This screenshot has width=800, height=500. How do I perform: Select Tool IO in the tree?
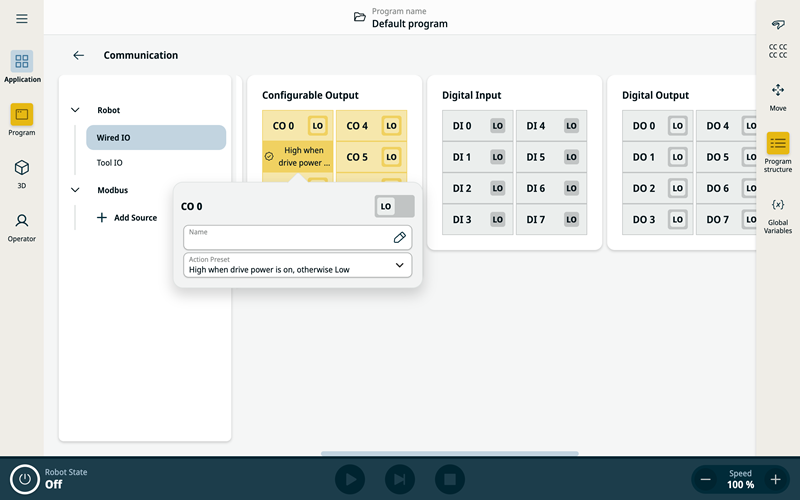[x=110, y=162]
